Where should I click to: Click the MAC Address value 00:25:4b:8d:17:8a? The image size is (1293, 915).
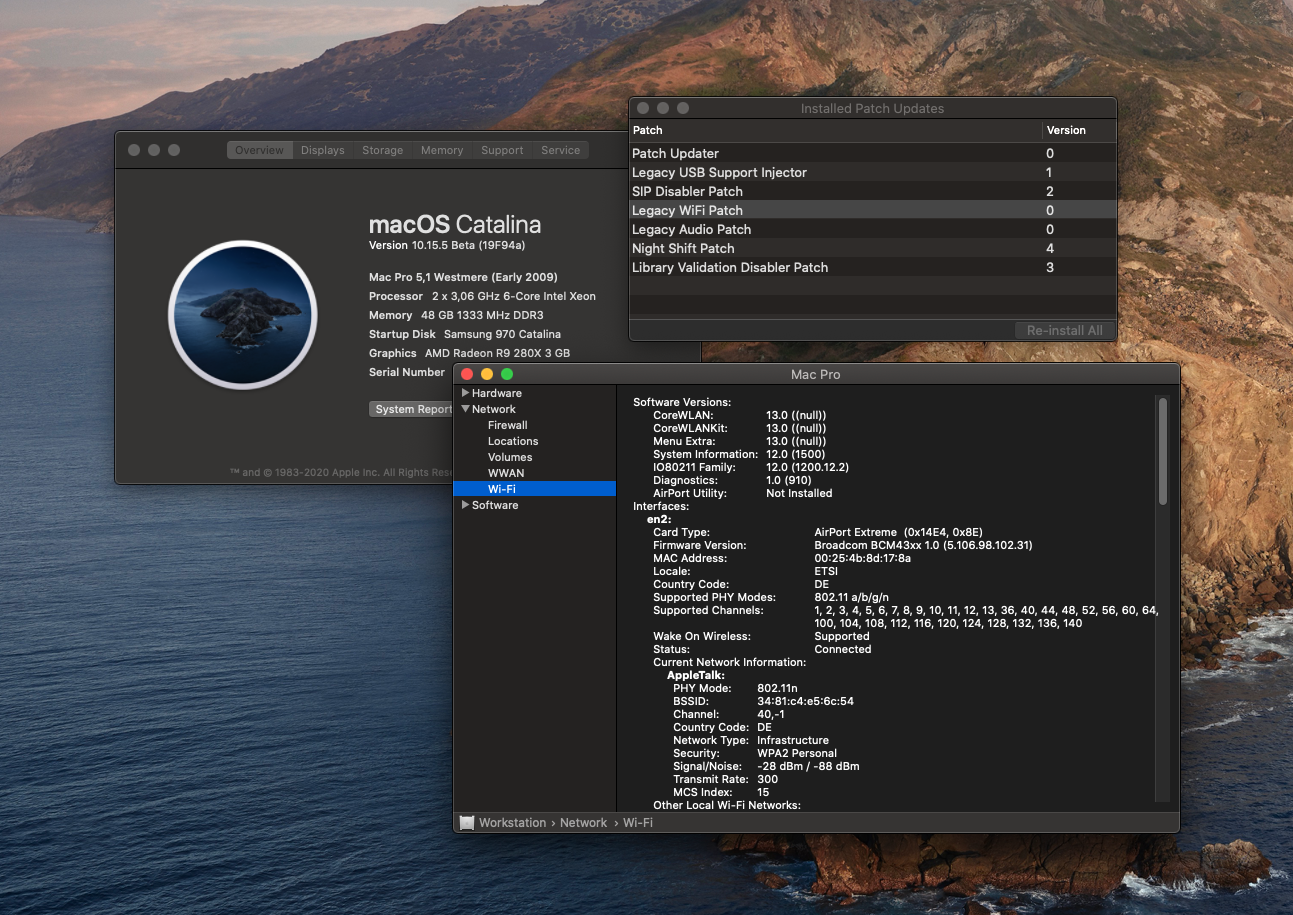[862, 558]
